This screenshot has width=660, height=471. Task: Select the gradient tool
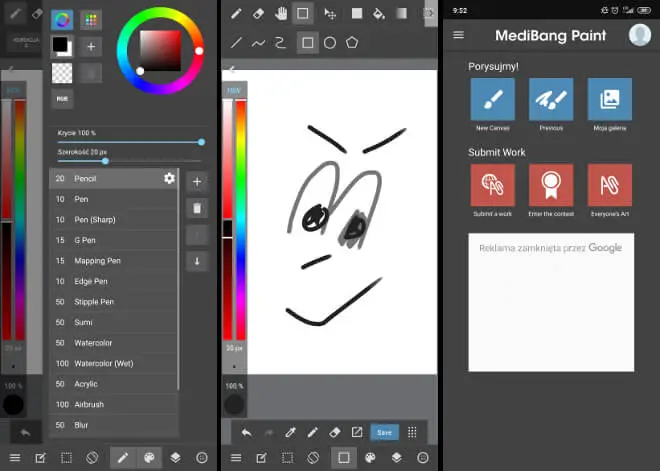click(402, 14)
